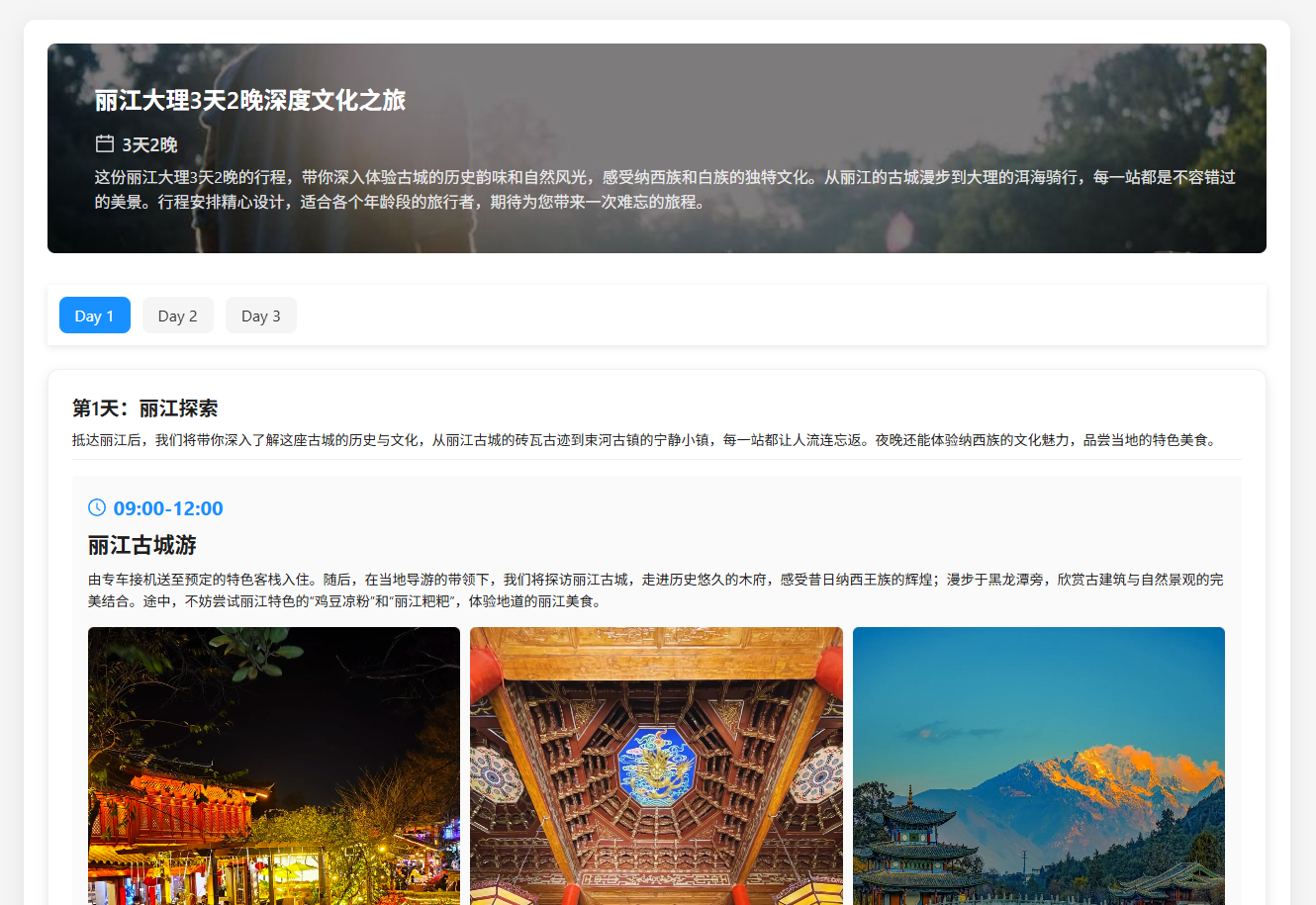
Task: Click the clock icon before 09:00-12:00
Action: 97,508
